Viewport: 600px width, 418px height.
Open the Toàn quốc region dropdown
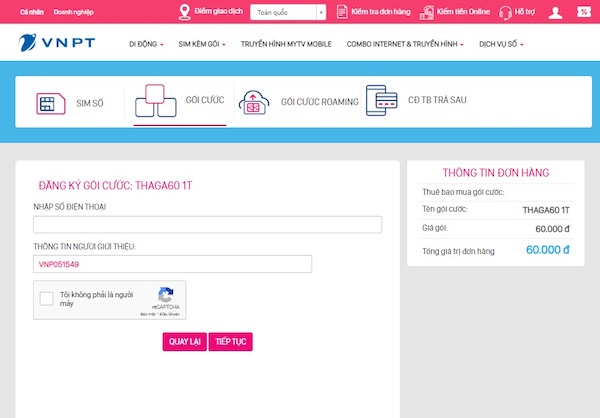click(x=288, y=12)
